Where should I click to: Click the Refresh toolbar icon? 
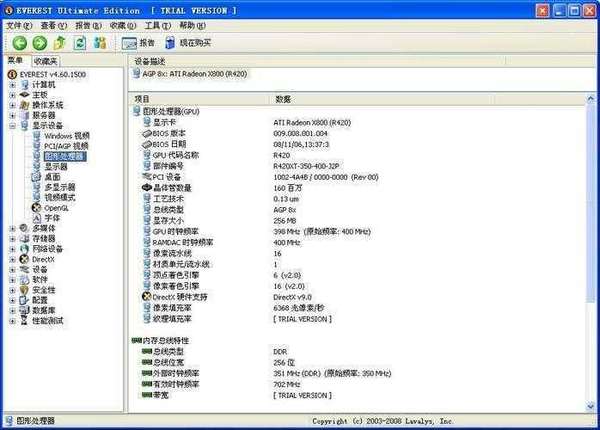point(80,43)
